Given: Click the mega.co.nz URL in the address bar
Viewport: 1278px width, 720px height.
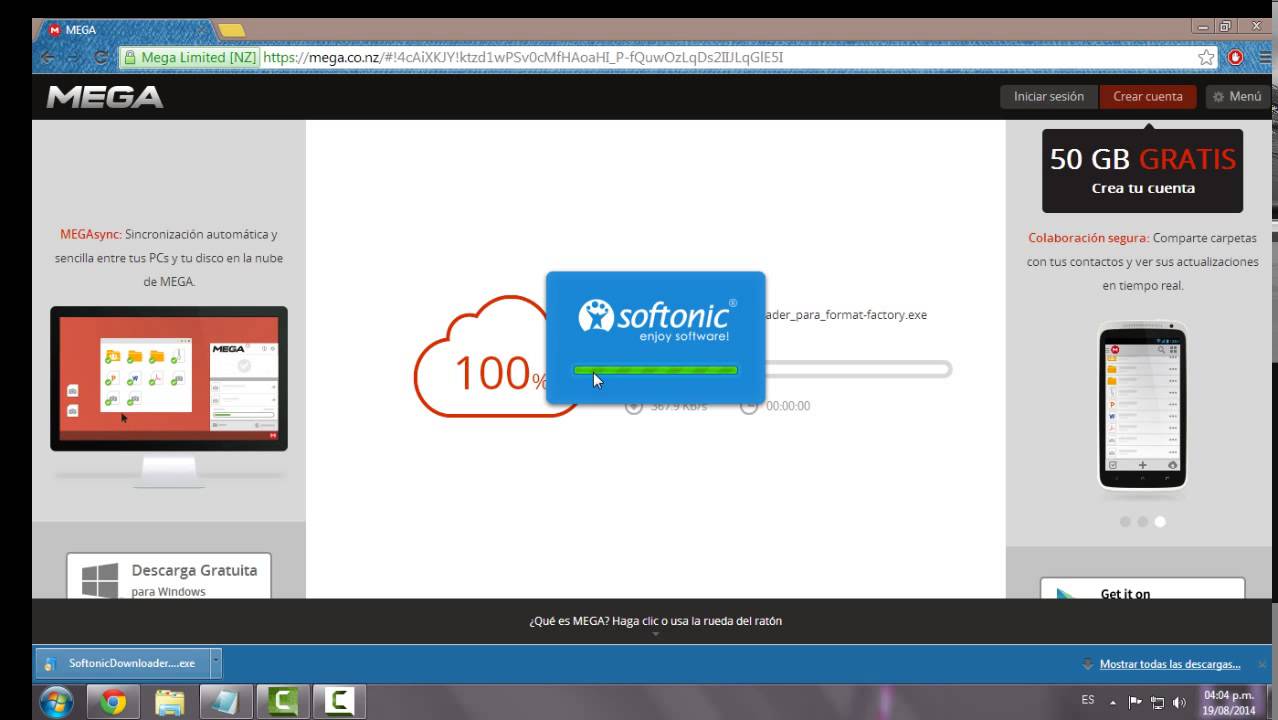Looking at the screenshot, I should coord(523,58).
